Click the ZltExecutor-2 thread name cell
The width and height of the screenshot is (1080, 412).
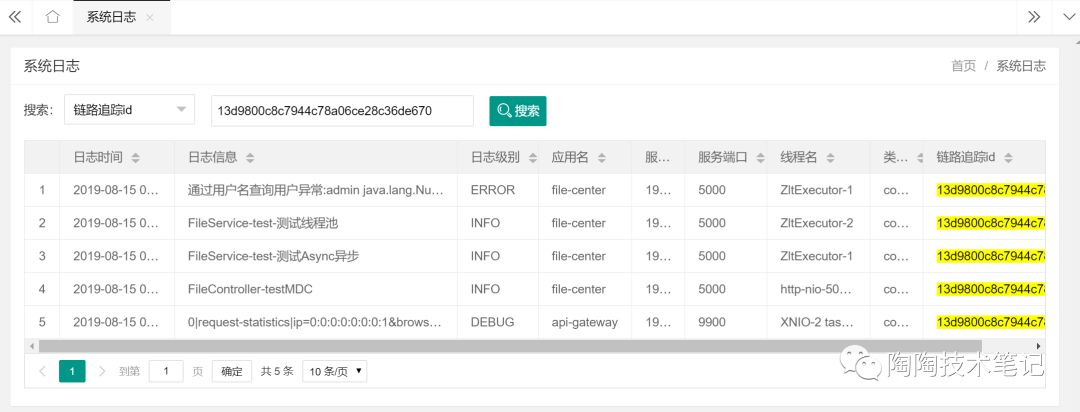click(x=816, y=223)
